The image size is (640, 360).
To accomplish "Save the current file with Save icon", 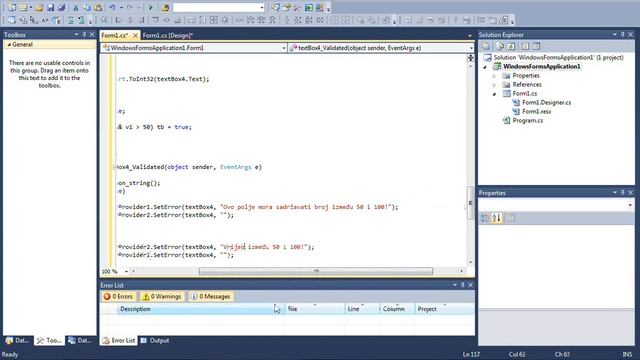I will [x=51, y=7].
